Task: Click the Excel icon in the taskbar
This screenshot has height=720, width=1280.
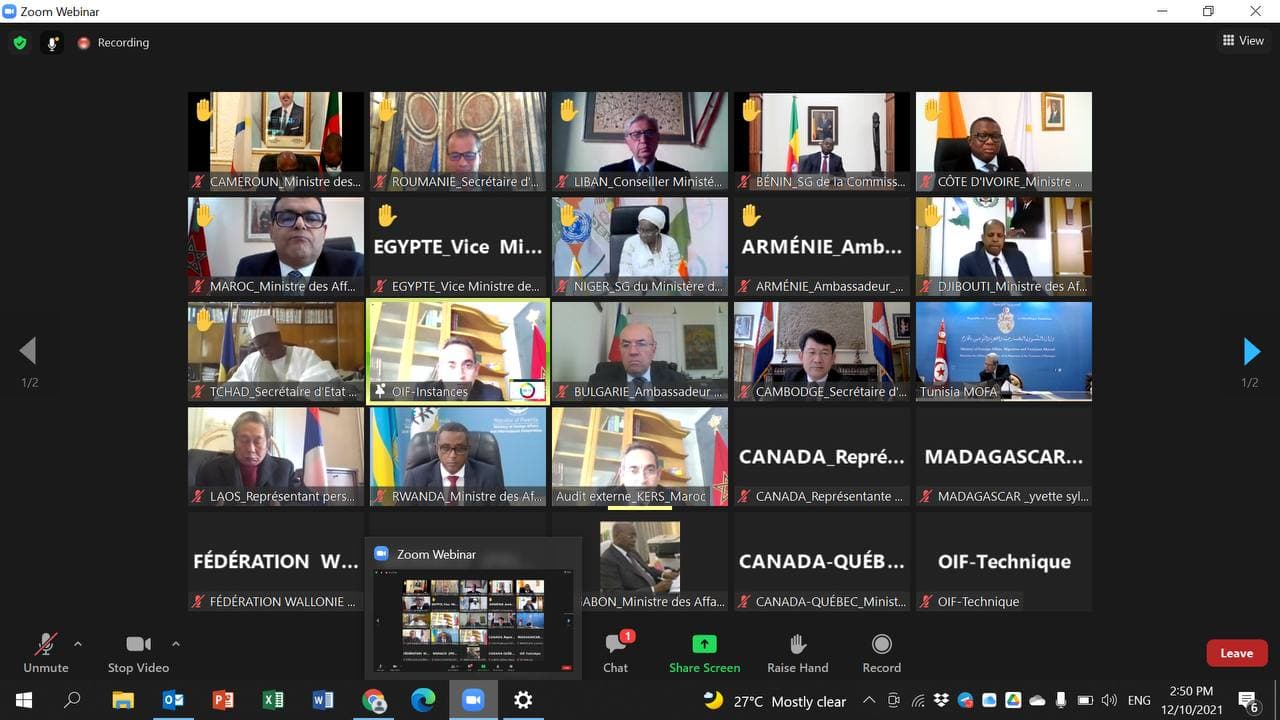Action: click(x=273, y=700)
